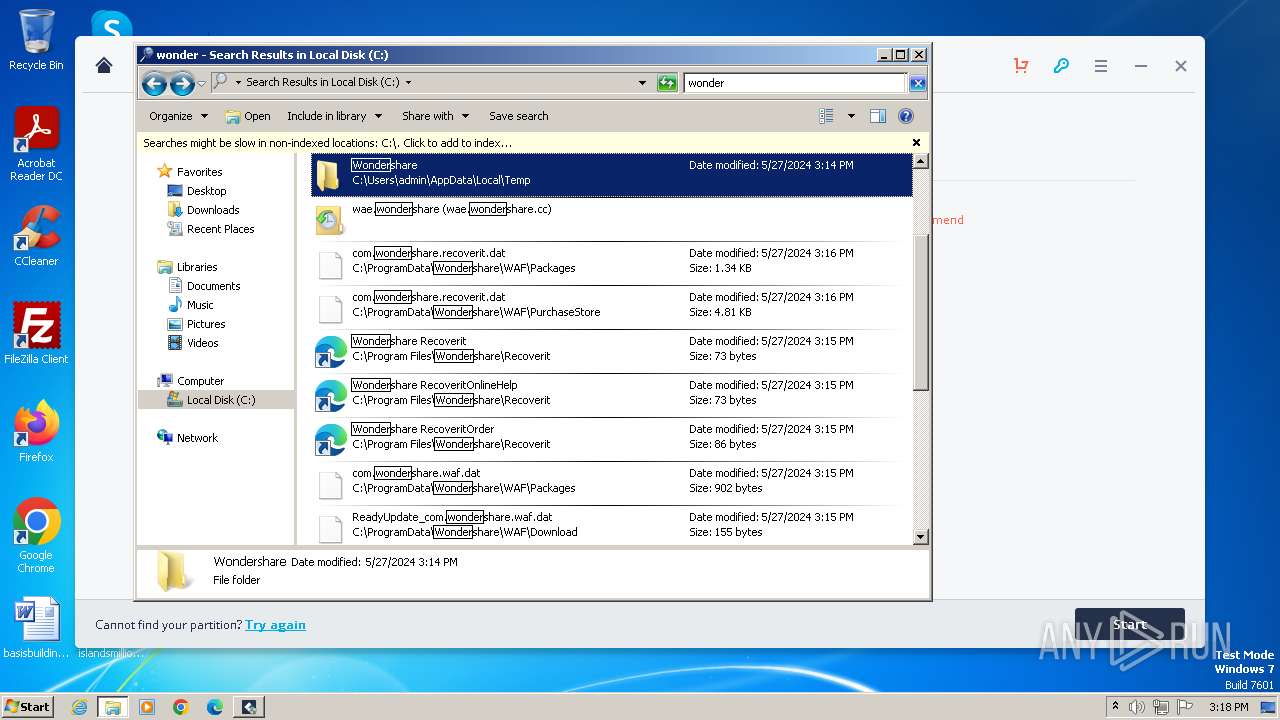Select ReadyUpdate_com.wondershare.waf.dat result

click(x=612, y=525)
